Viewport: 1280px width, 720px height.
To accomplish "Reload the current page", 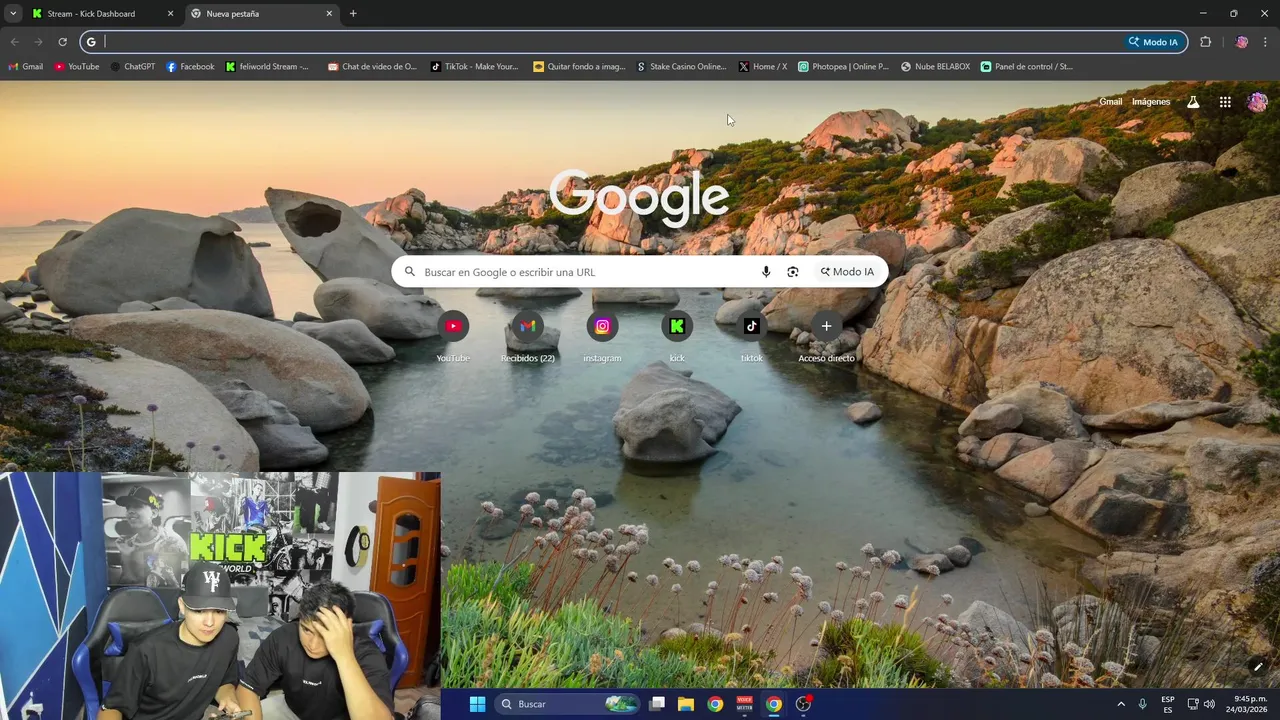I will coord(62,42).
